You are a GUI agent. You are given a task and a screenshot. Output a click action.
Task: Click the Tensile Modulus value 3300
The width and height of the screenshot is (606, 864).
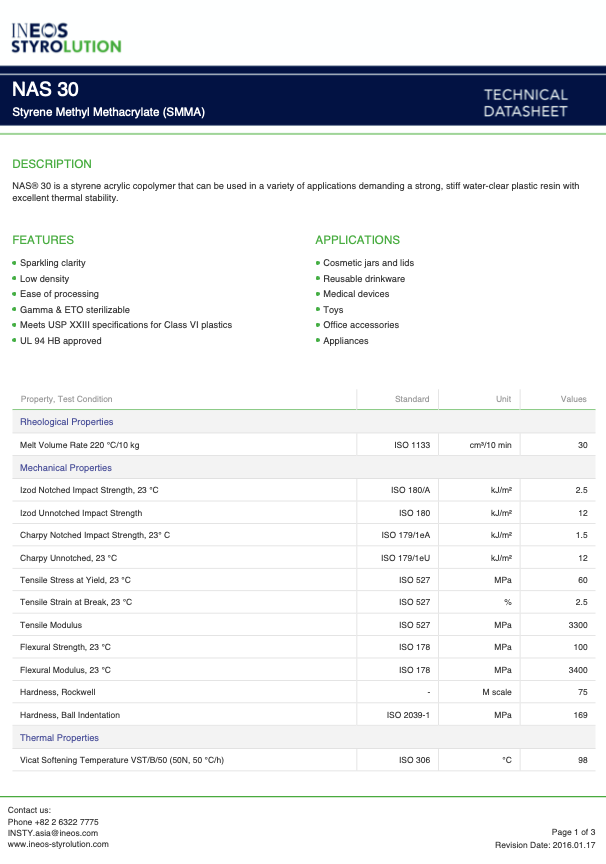(x=576, y=625)
